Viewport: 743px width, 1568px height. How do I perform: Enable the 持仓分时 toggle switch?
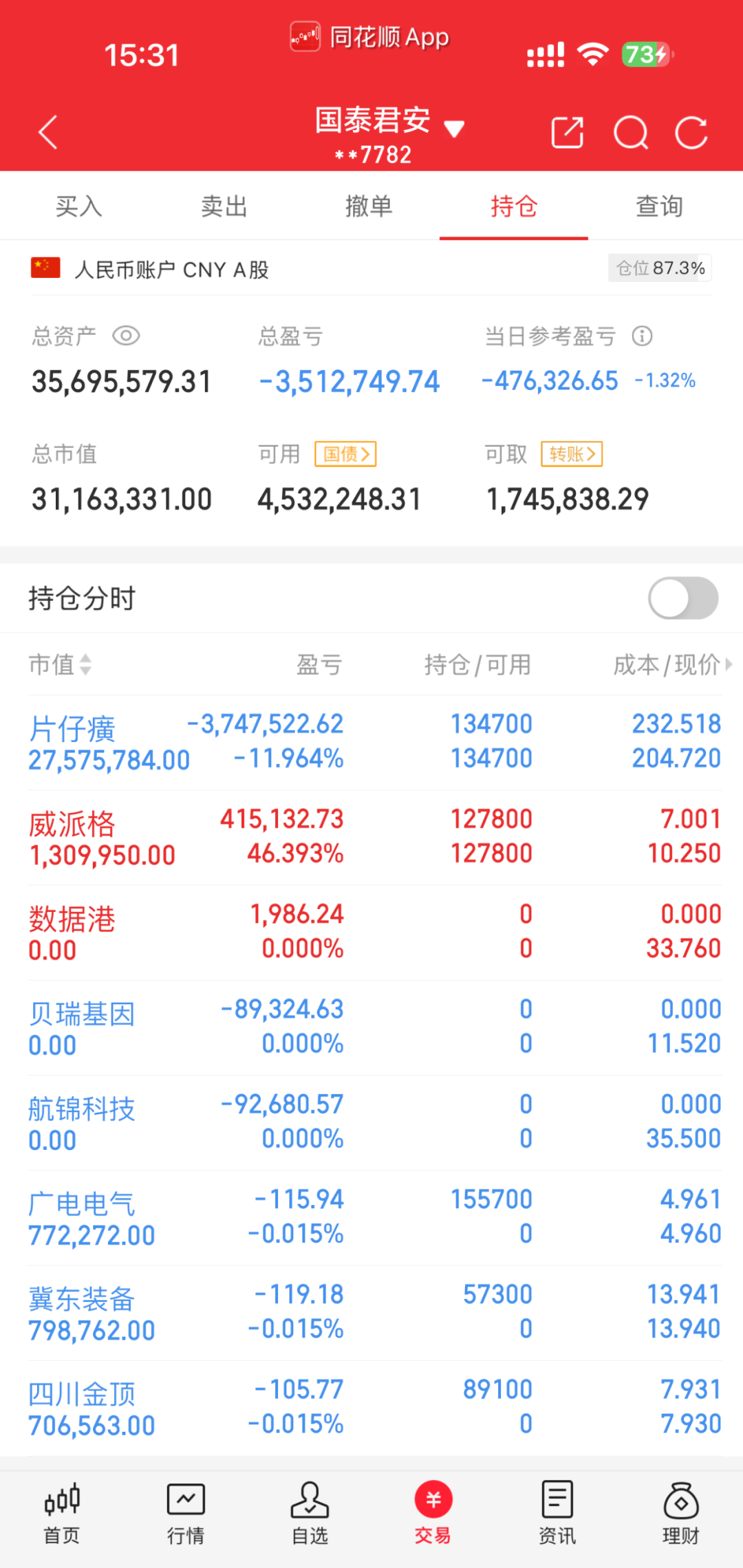click(x=683, y=598)
